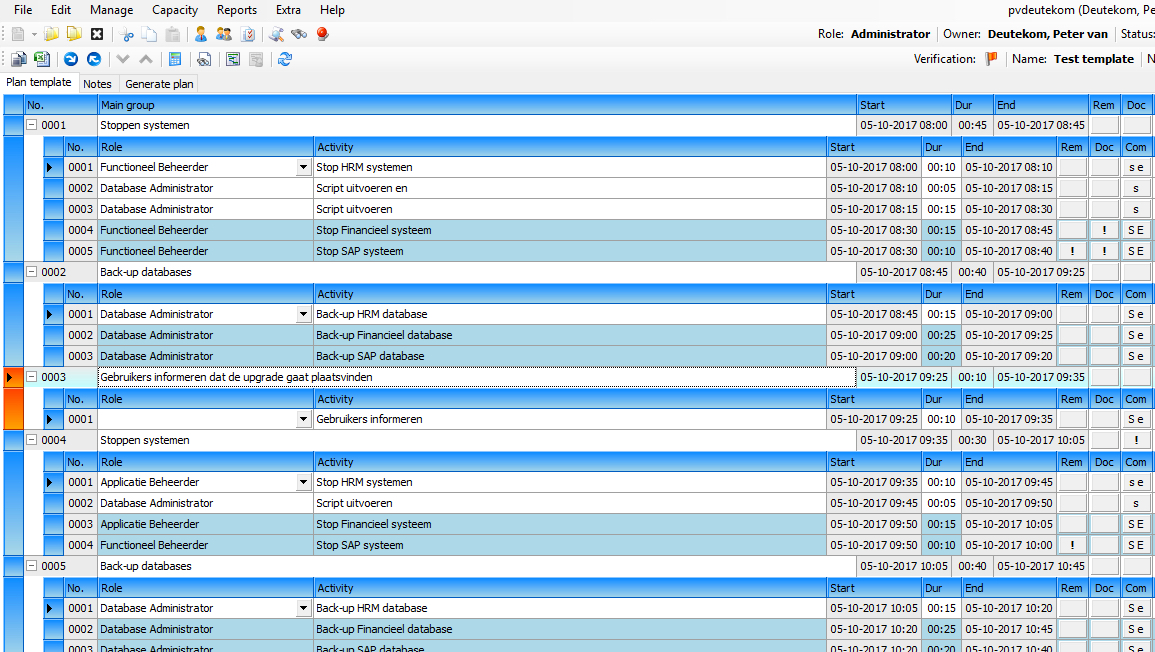Click 'Stop SAP systeem' starting at 09:50
The image size is (1155, 652).
[x=570, y=545]
